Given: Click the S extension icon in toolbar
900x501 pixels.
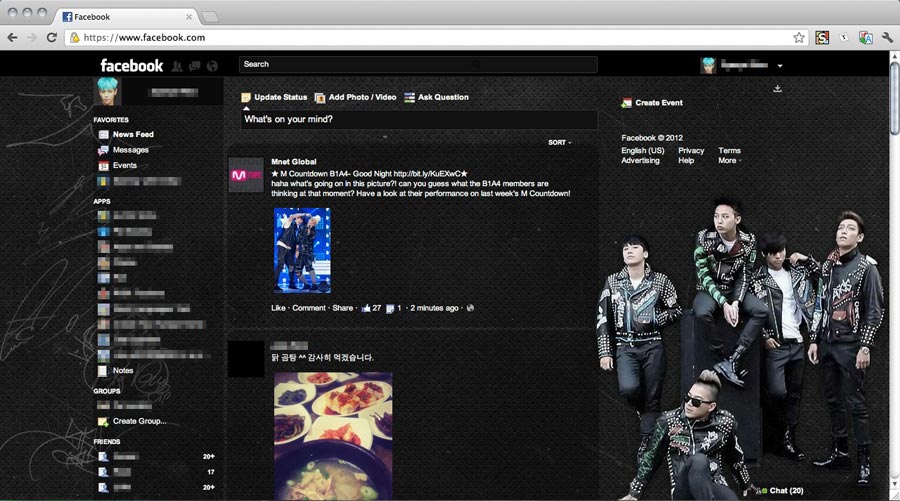Looking at the screenshot, I should coord(822,37).
